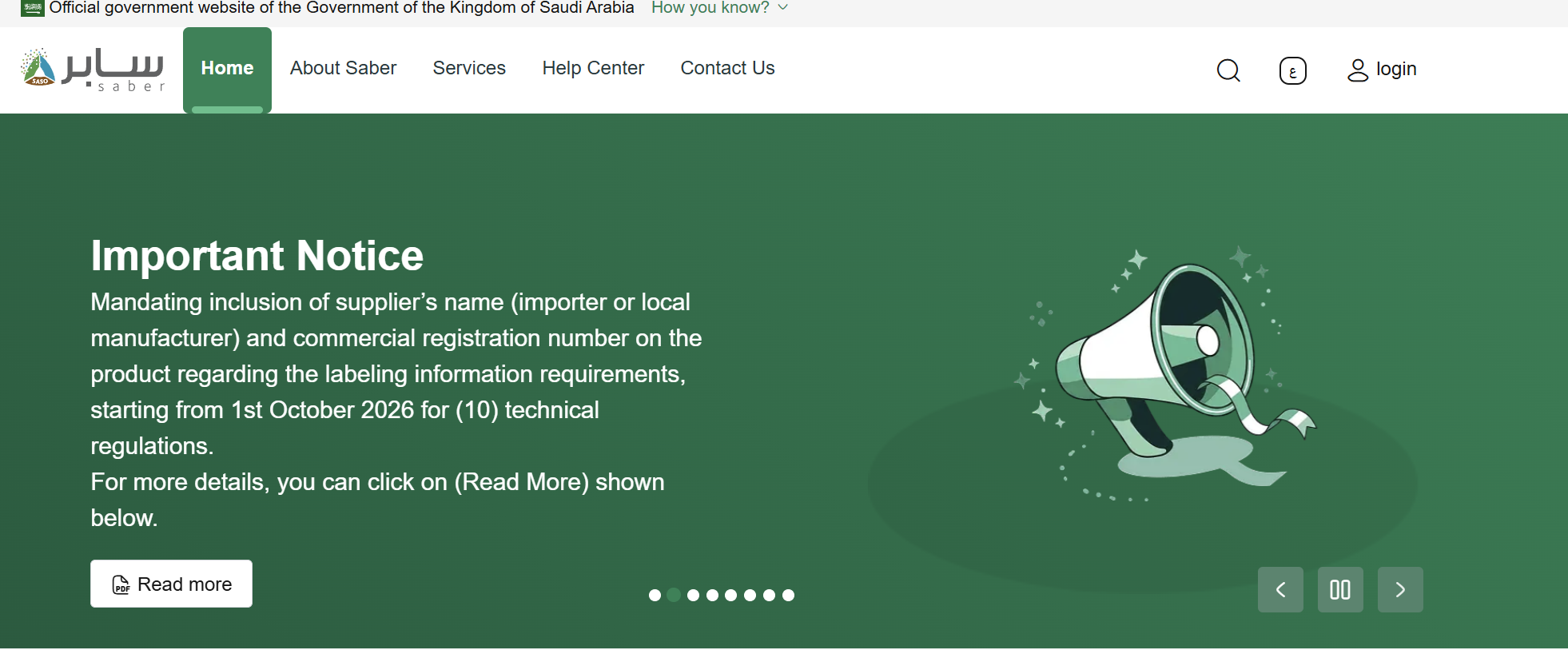Screen dimensions: 1568x650
Task: Select the last carousel dot
Action: (x=788, y=595)
